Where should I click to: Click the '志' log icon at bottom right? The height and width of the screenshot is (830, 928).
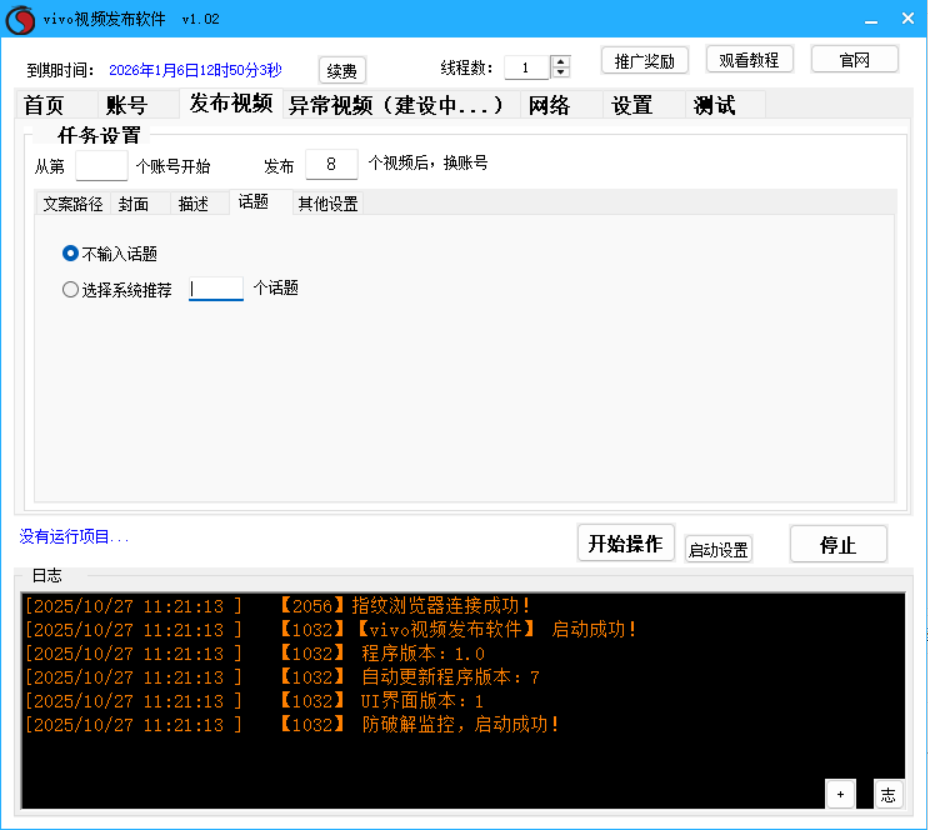point(887,793)
